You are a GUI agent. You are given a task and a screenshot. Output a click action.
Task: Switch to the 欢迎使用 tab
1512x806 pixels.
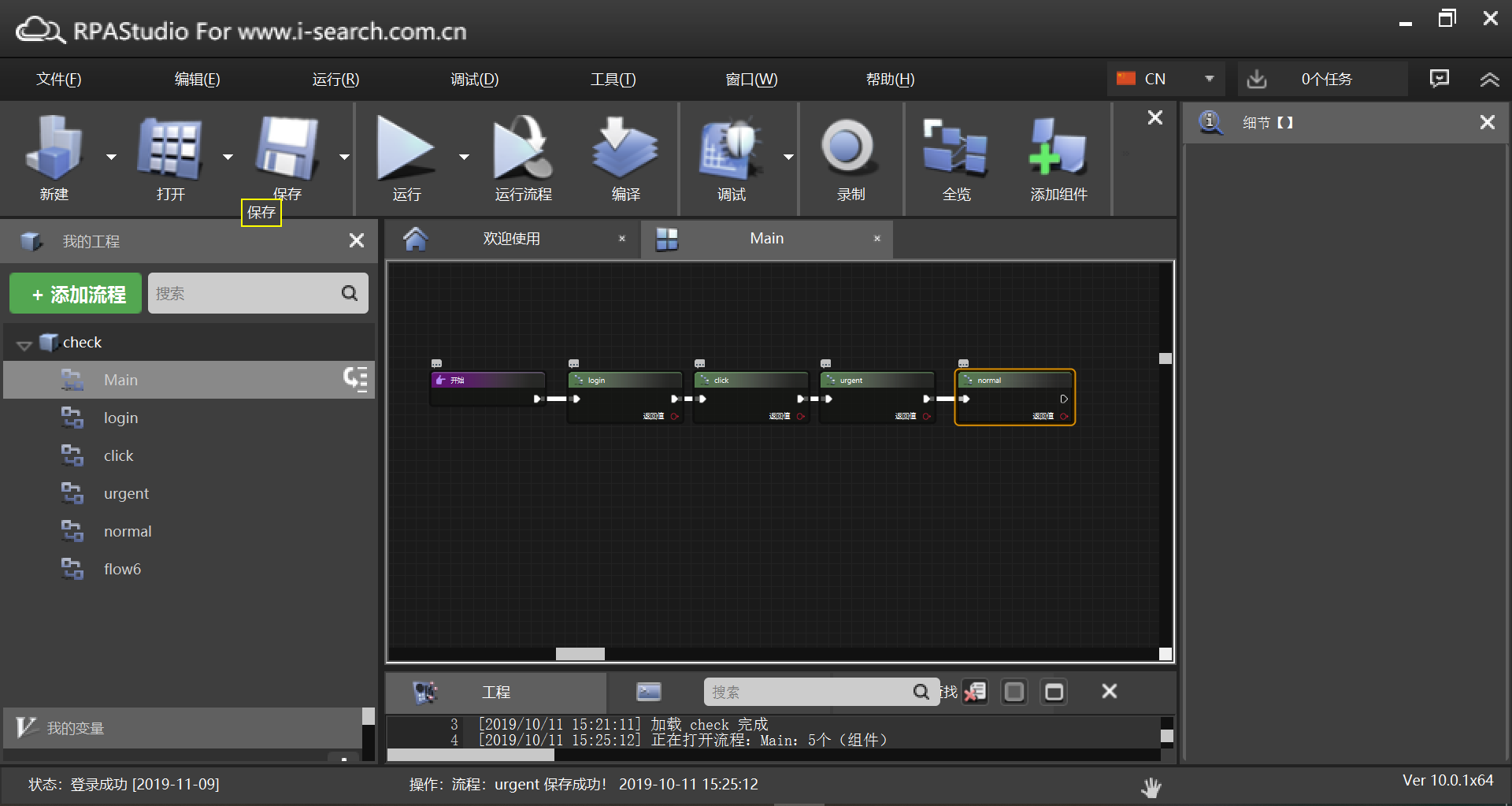pyautogui.click(x=512, y=239)
